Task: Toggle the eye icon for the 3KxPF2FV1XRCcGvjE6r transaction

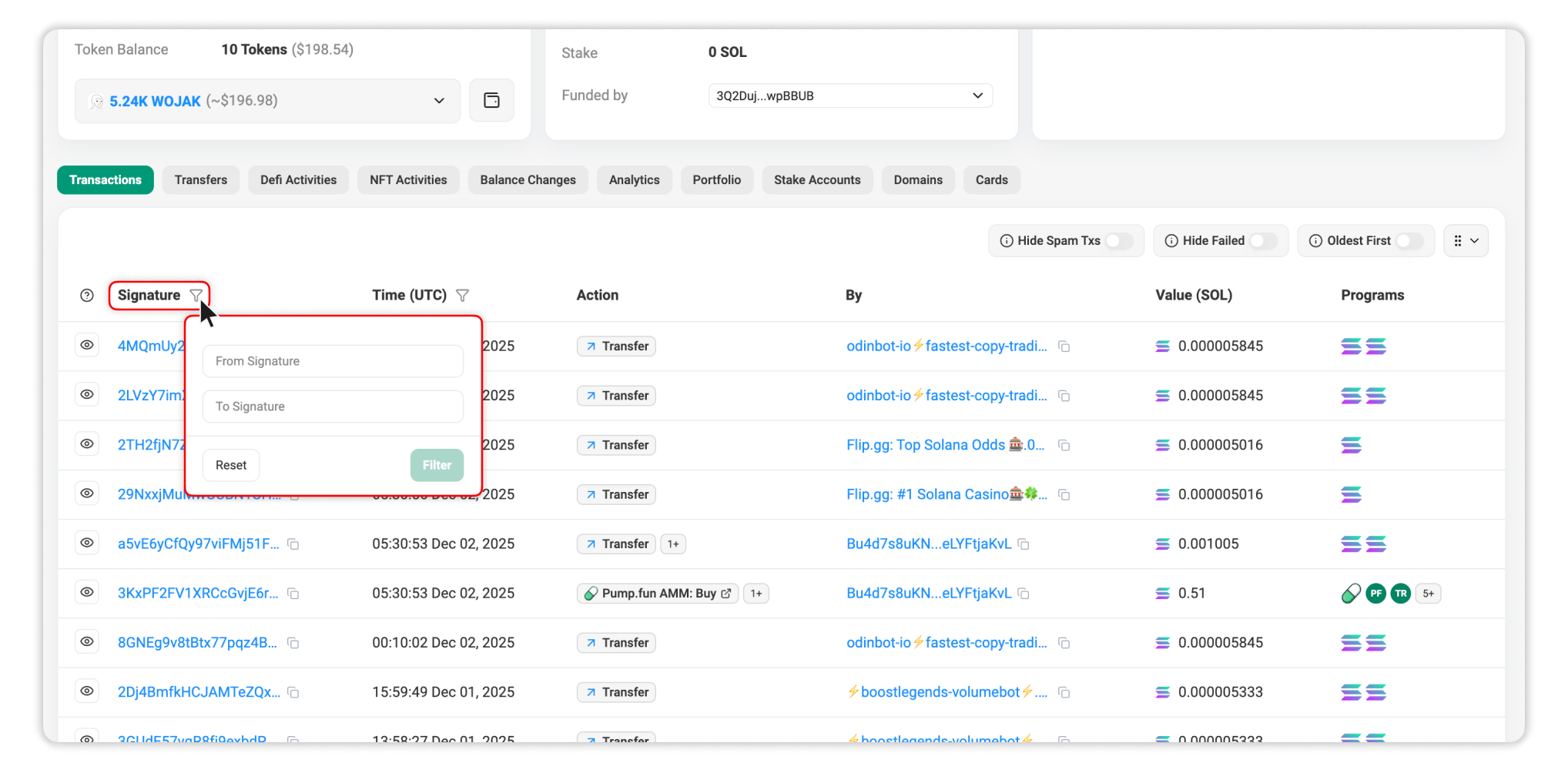Action: tap(87, 592)
